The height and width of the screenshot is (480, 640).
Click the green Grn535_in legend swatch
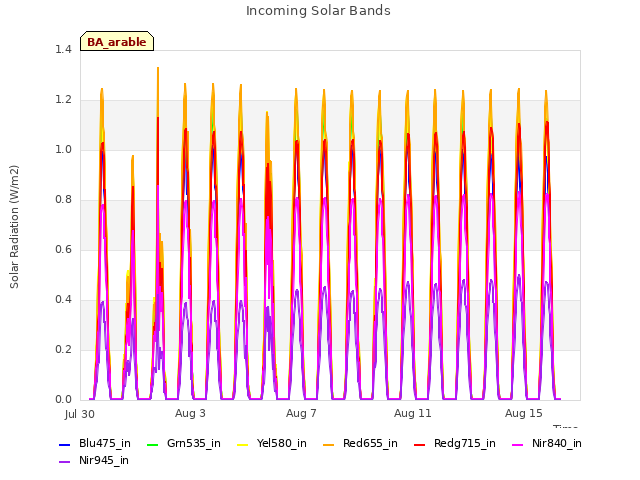pos(152,444)
